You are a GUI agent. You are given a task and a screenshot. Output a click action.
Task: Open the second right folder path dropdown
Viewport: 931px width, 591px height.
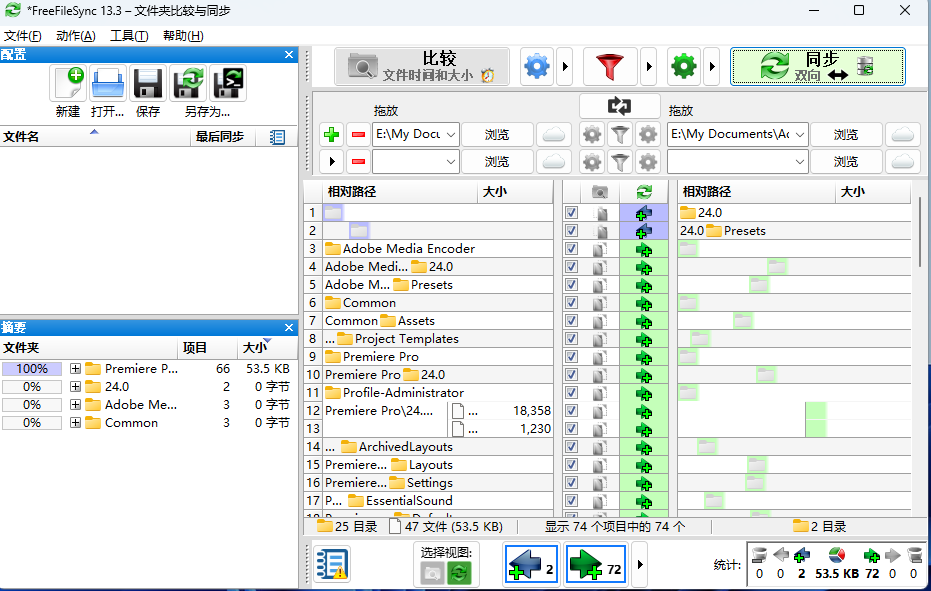(x=800, y=162)
